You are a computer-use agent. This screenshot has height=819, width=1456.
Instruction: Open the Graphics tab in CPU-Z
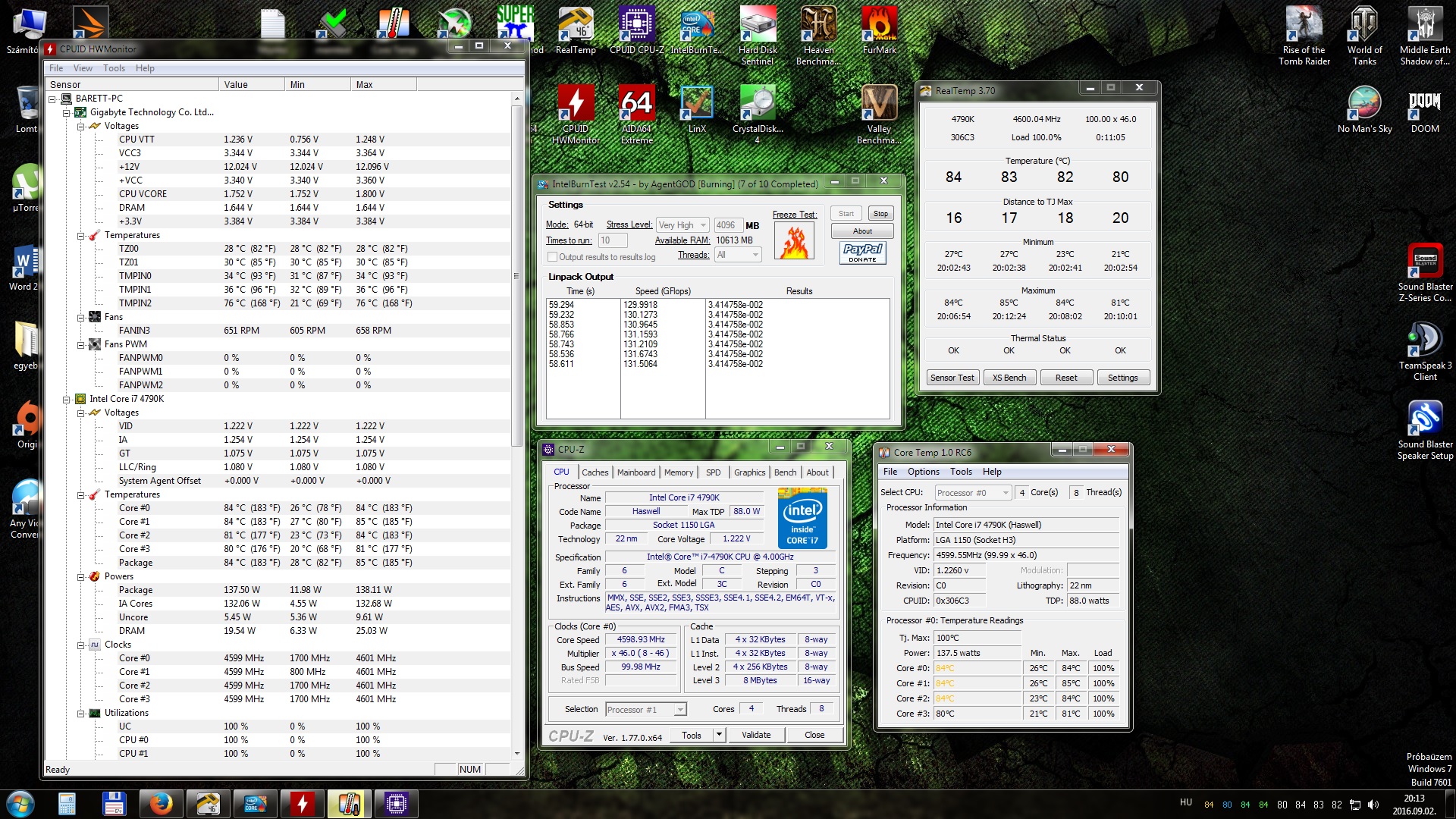pos(749,472)
